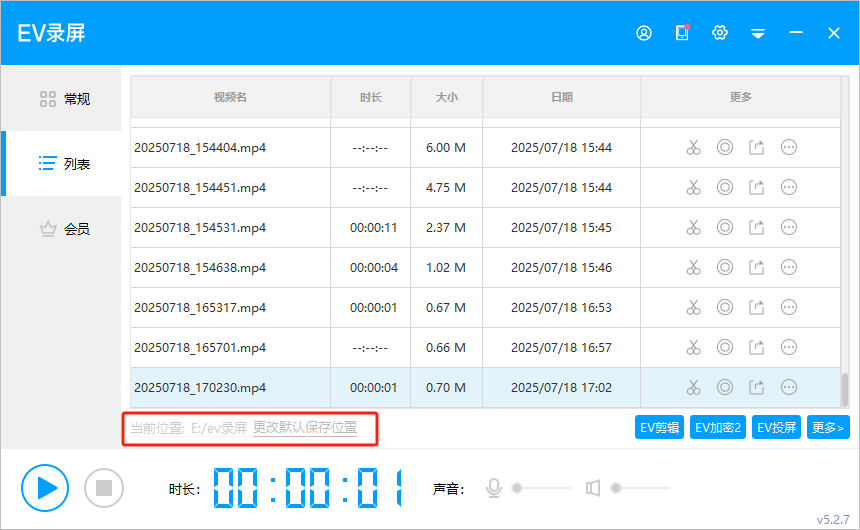
Task: Select file 20250718_165701.mp4
Action: pyautogui.click(x=200, y=348)
